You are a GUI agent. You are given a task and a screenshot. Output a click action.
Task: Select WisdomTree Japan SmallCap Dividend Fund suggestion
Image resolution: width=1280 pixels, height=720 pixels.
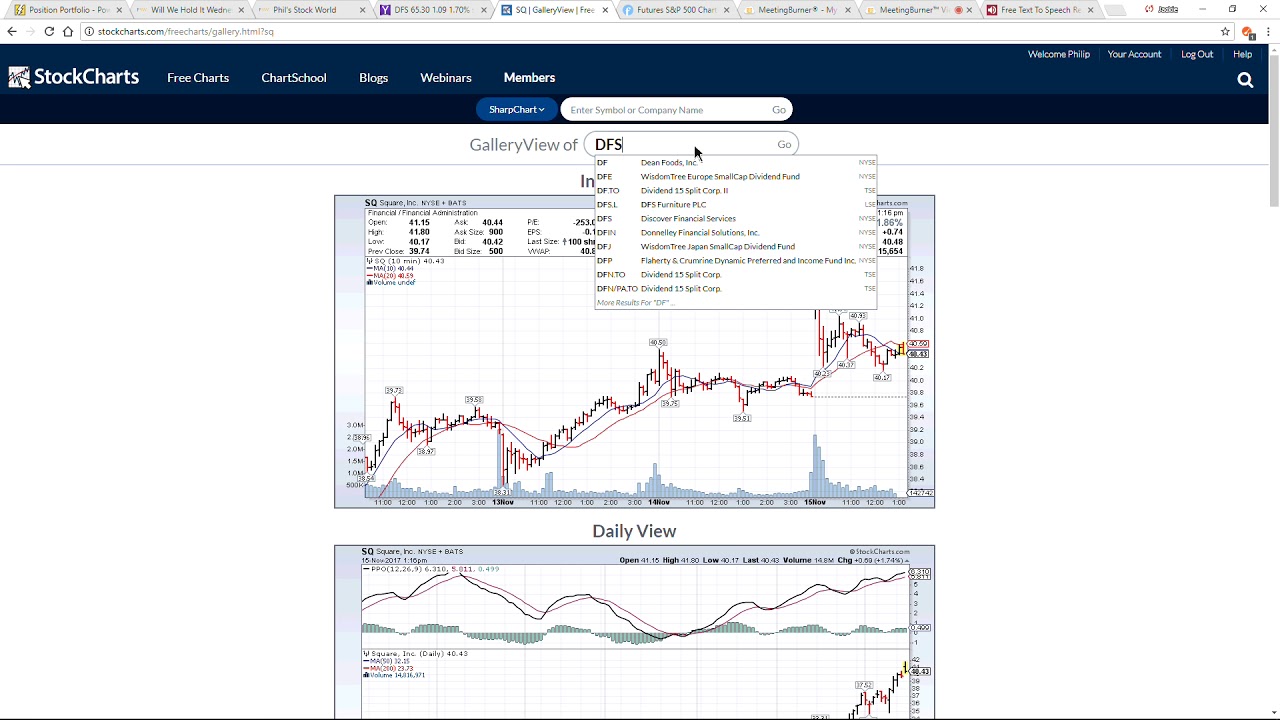click(736, 246)
